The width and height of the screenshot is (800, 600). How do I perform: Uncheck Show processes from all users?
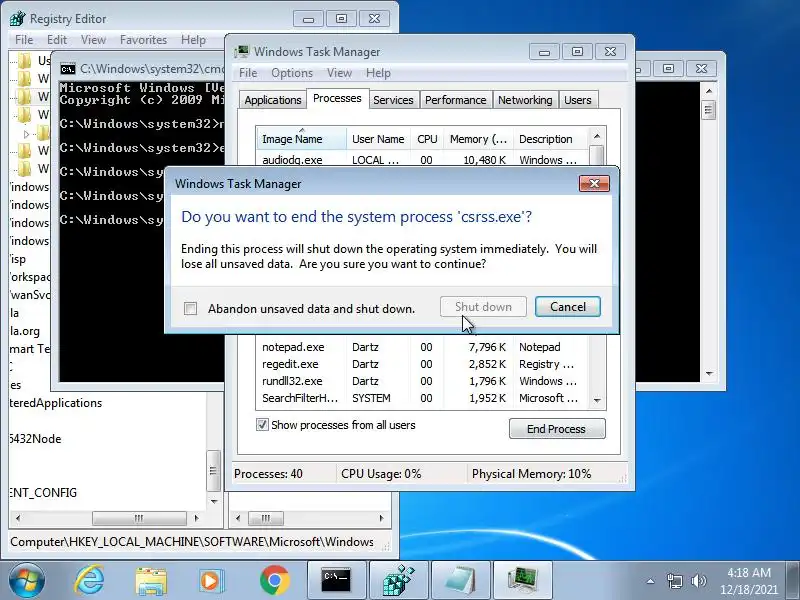pyautogui.click(x=262, y=425)
